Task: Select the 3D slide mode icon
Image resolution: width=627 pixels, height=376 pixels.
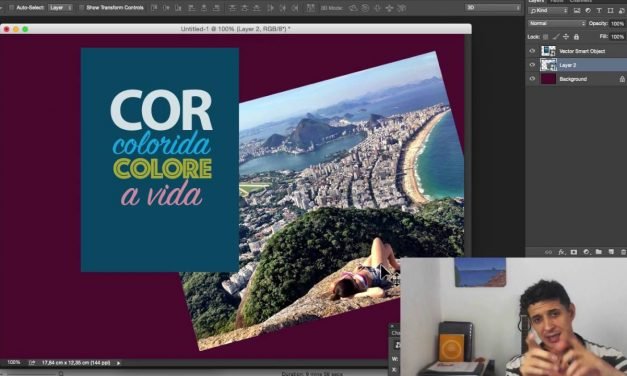Action: 389,8
